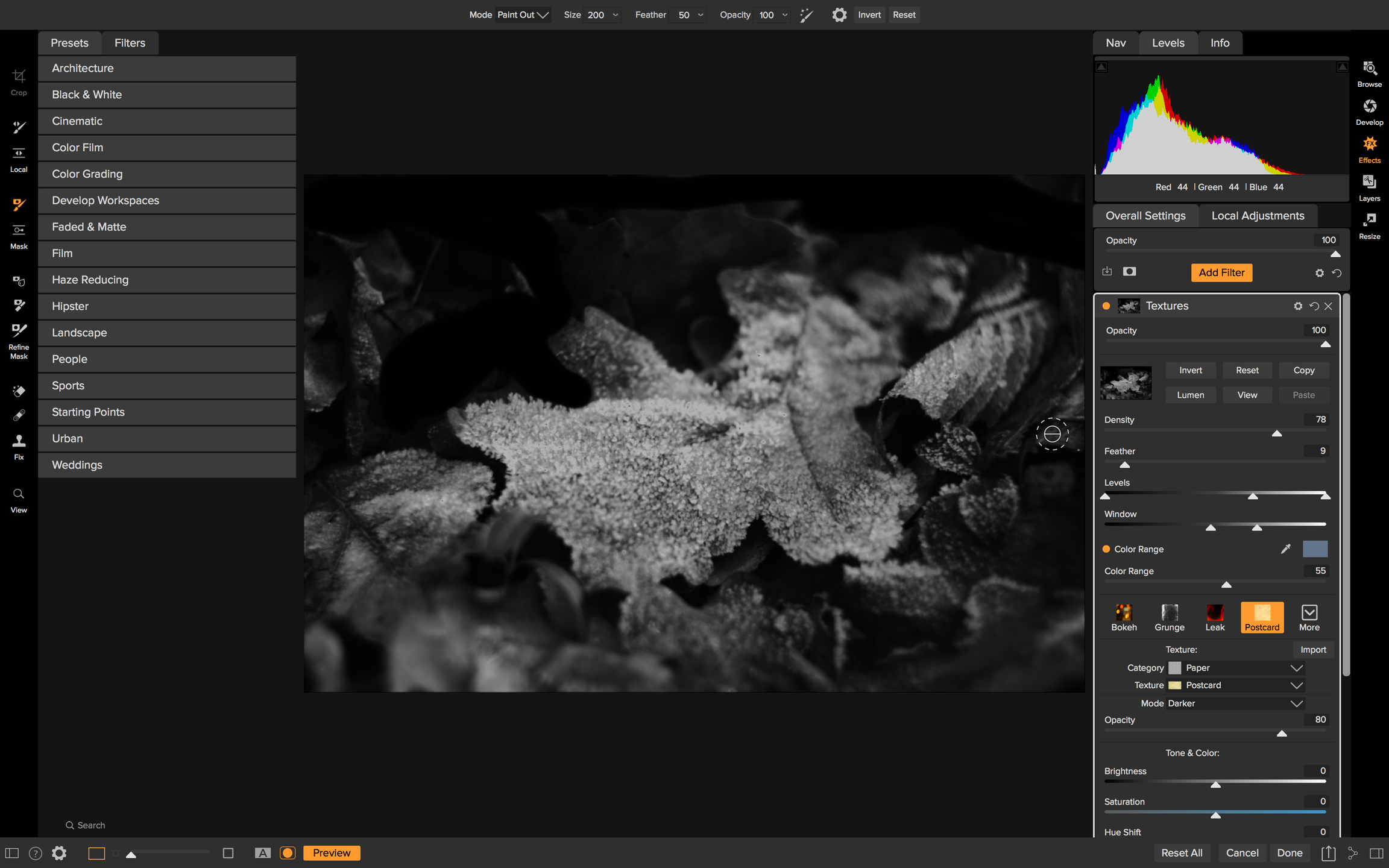Switch to the Develop module

point(1369,112)
